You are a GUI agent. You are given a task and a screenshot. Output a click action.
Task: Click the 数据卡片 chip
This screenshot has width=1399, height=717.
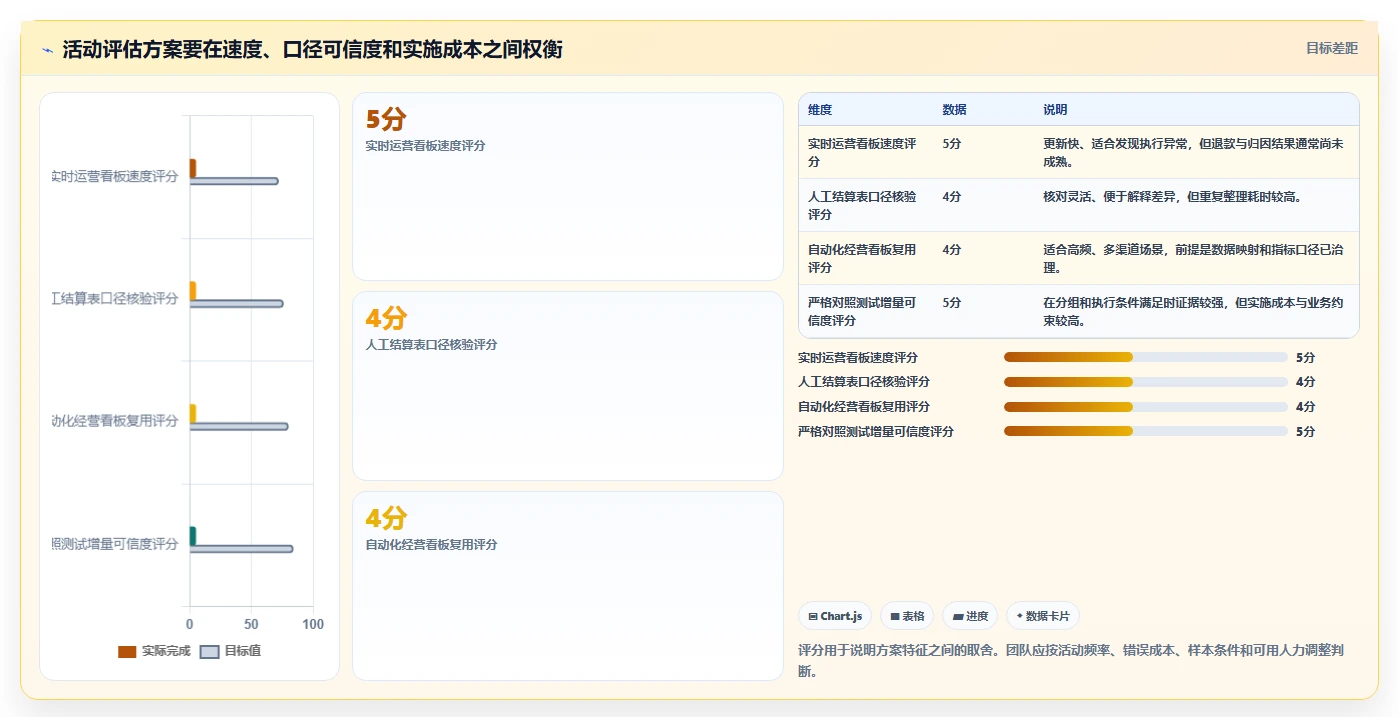pyautogui.click(x=1043, y=616)
